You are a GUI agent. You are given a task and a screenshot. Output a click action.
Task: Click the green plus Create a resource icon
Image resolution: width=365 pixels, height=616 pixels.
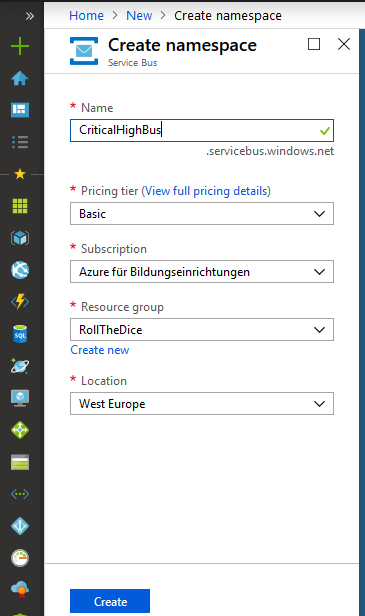click(x=20, y=46)
